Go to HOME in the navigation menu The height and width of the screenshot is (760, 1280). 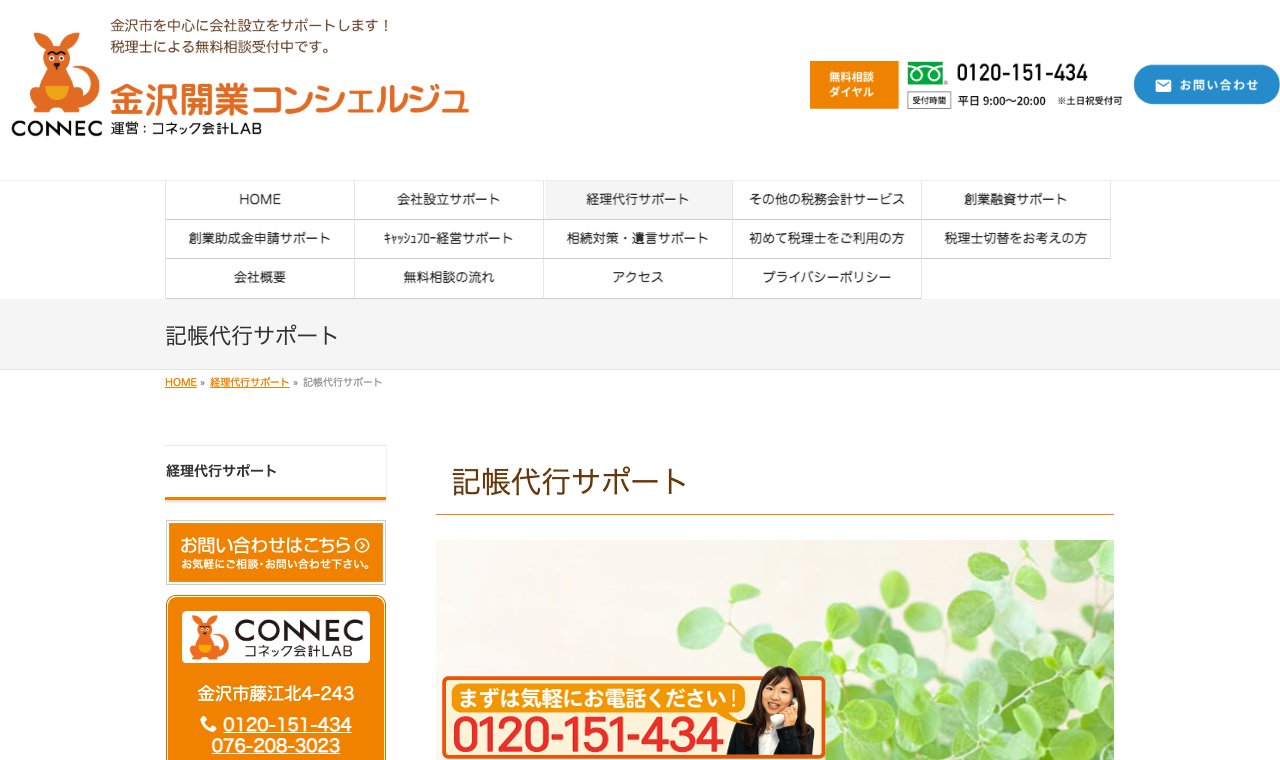click(260, 200)
